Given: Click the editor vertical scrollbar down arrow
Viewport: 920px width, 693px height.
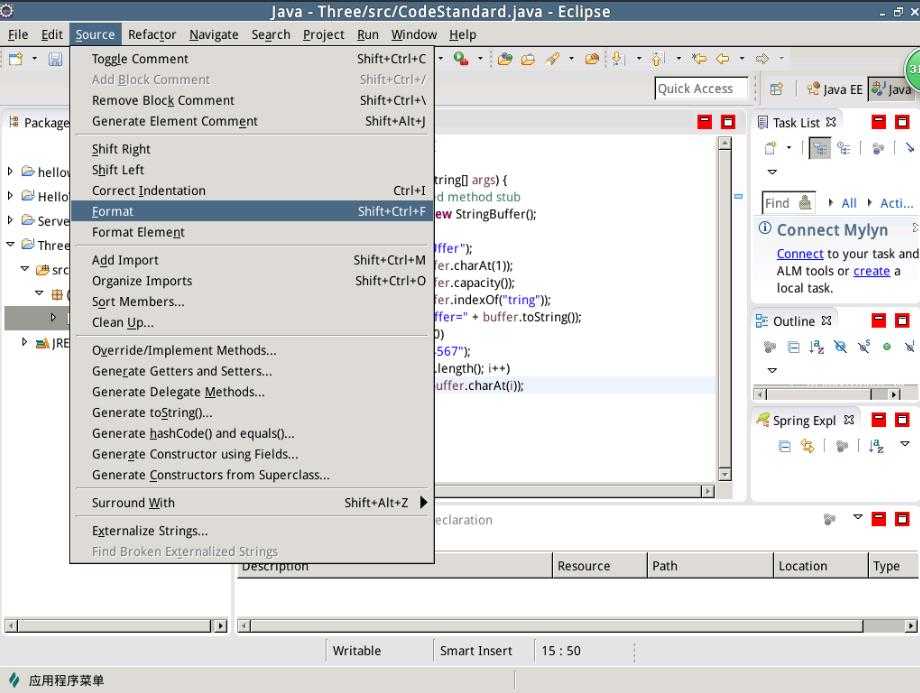Looking at the screenshot, I should click(725, 474).
